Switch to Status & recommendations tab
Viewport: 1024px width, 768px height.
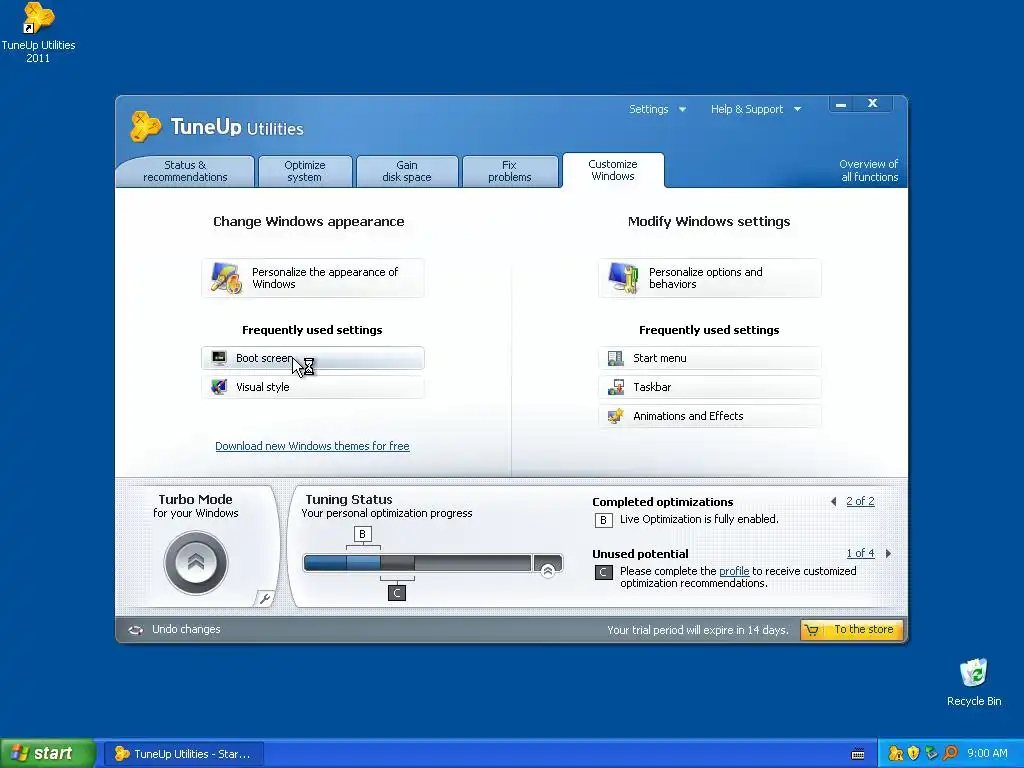point(185,171)
